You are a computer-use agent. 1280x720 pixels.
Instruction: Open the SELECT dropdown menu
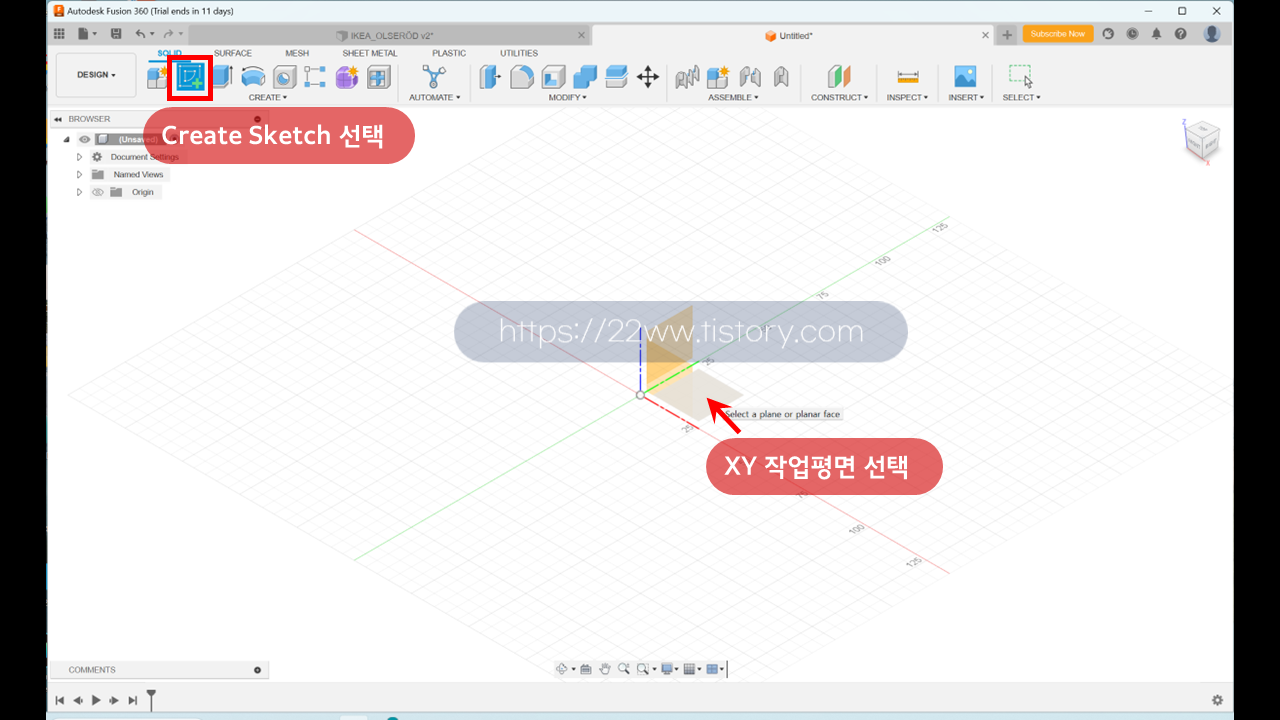point(1022,97)
